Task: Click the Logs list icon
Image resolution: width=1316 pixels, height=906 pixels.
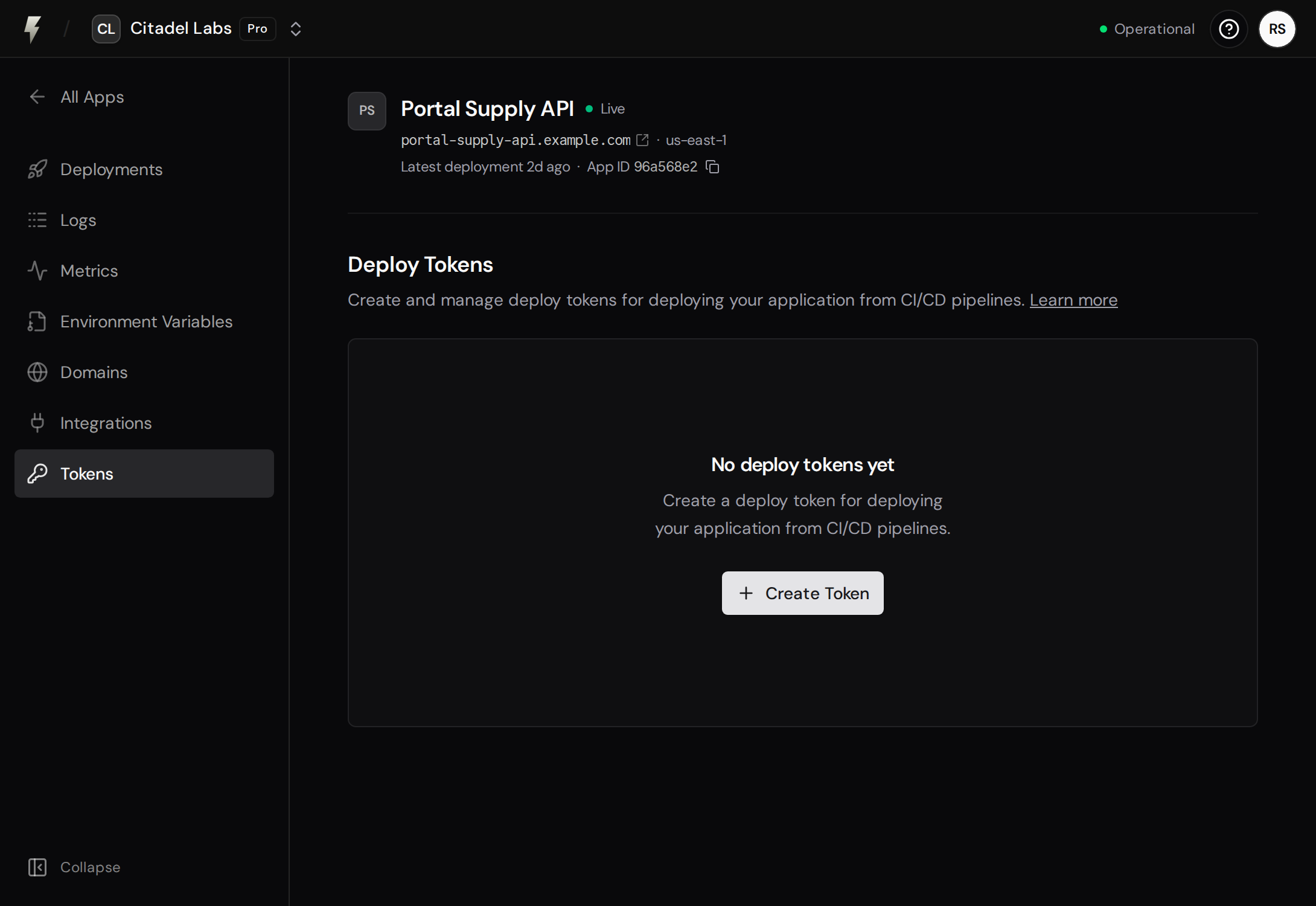Action: [37, 220]
